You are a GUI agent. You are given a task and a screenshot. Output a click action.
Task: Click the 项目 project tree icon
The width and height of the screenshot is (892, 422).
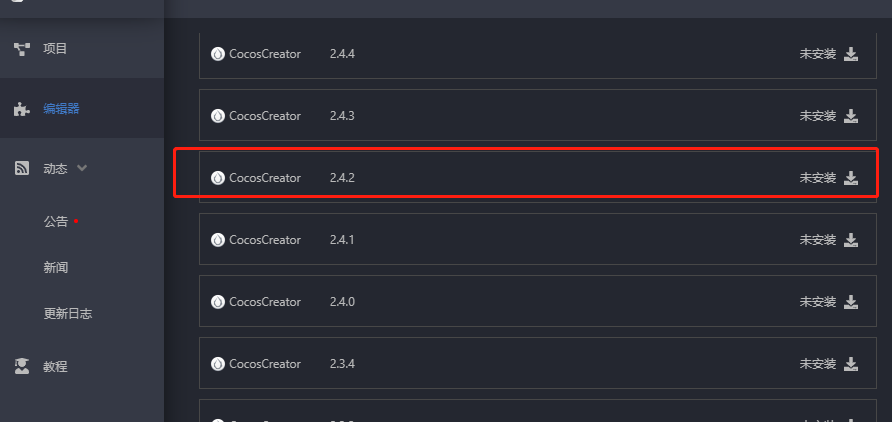tap(22, 48)
